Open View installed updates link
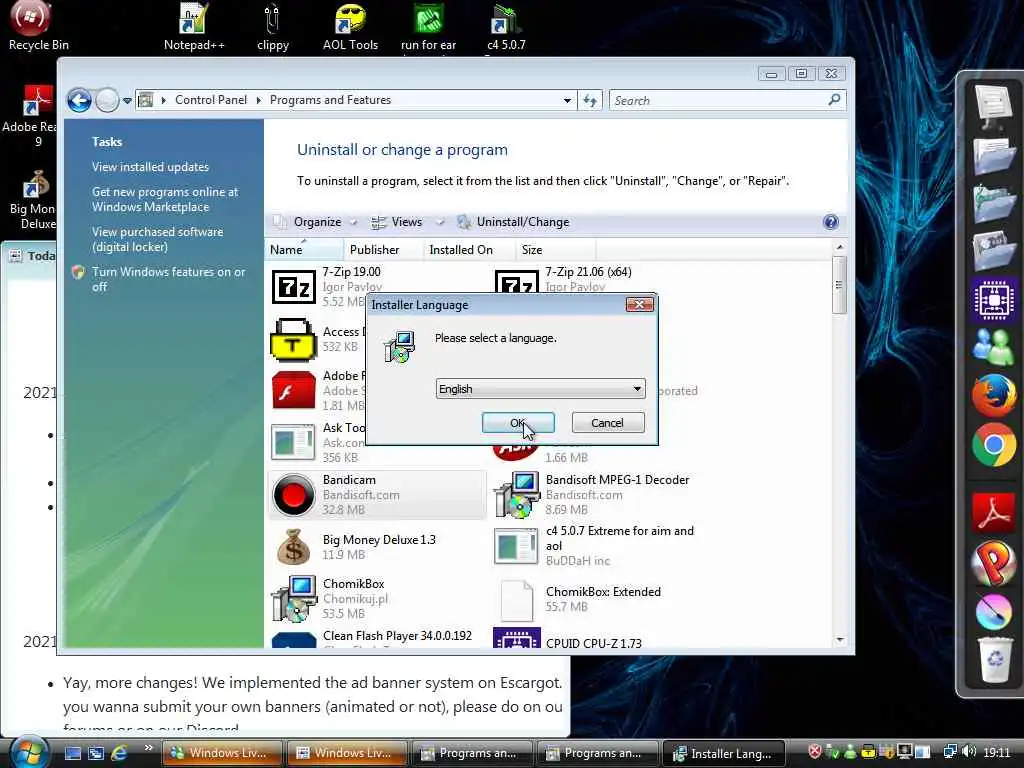 [150, 167]
